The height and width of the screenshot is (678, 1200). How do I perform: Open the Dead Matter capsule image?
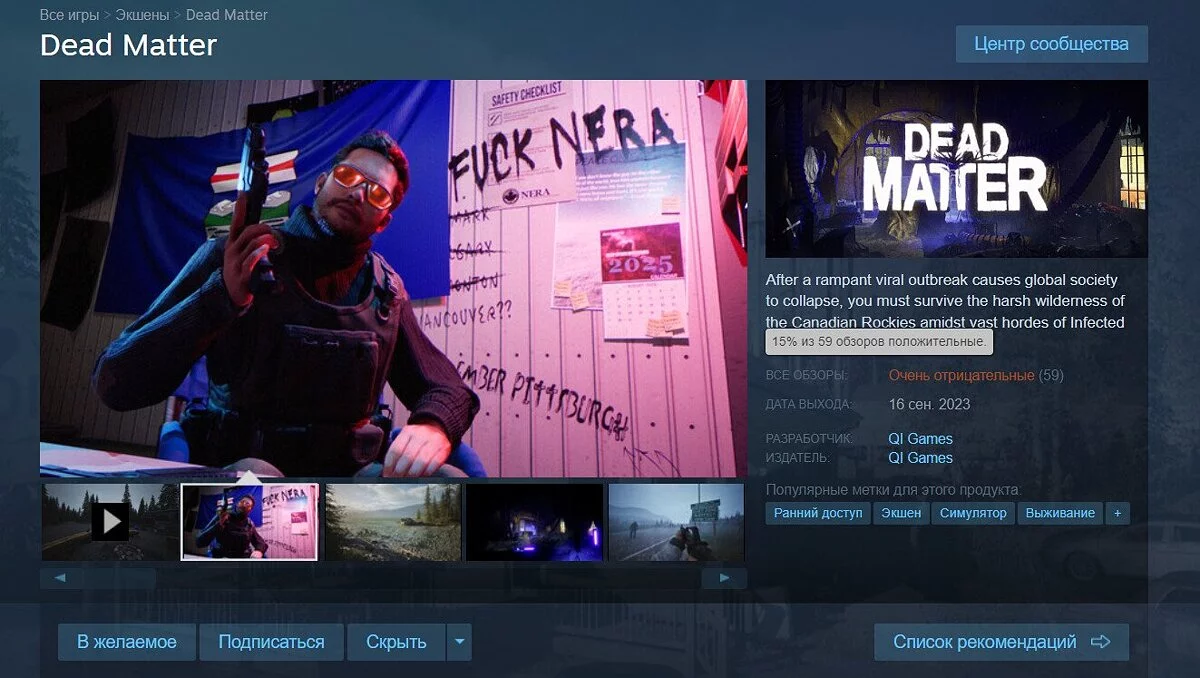tap(956, 169)
